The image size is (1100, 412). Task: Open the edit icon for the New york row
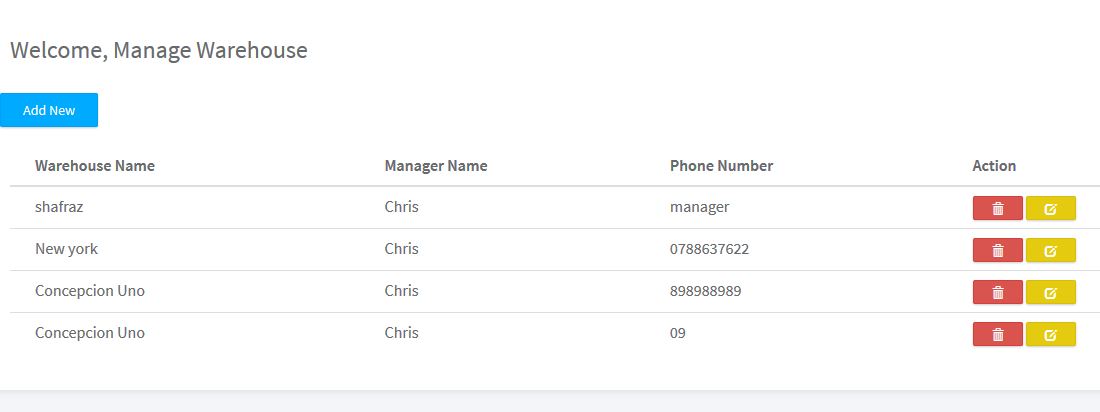pyautogui.click(x=1051, y=250)
